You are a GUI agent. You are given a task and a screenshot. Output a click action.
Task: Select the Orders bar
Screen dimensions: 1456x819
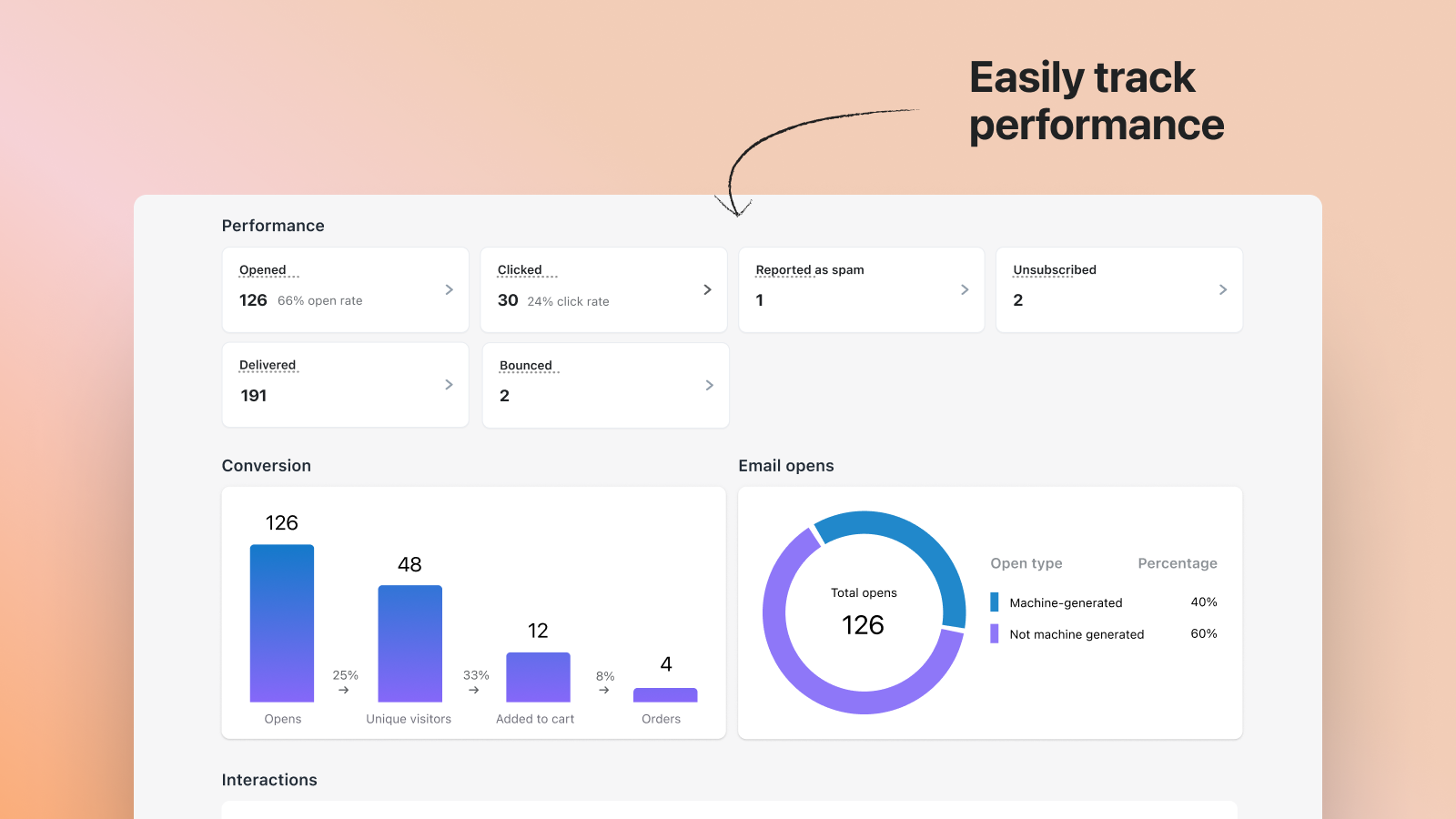[665, 695]
